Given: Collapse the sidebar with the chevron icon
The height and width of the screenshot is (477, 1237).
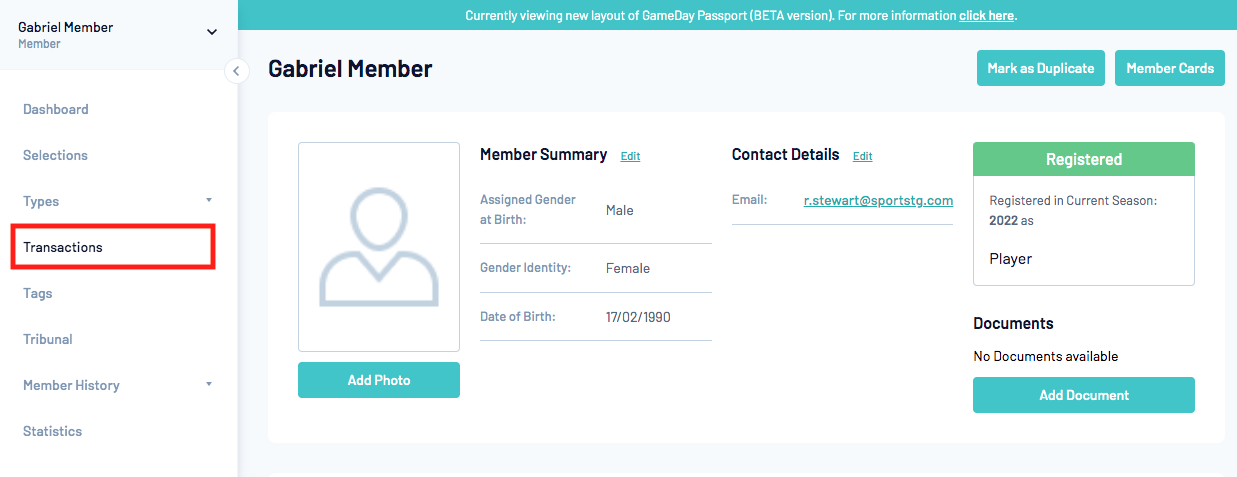Looking at the screenshot, I should [x=237, y=70].
